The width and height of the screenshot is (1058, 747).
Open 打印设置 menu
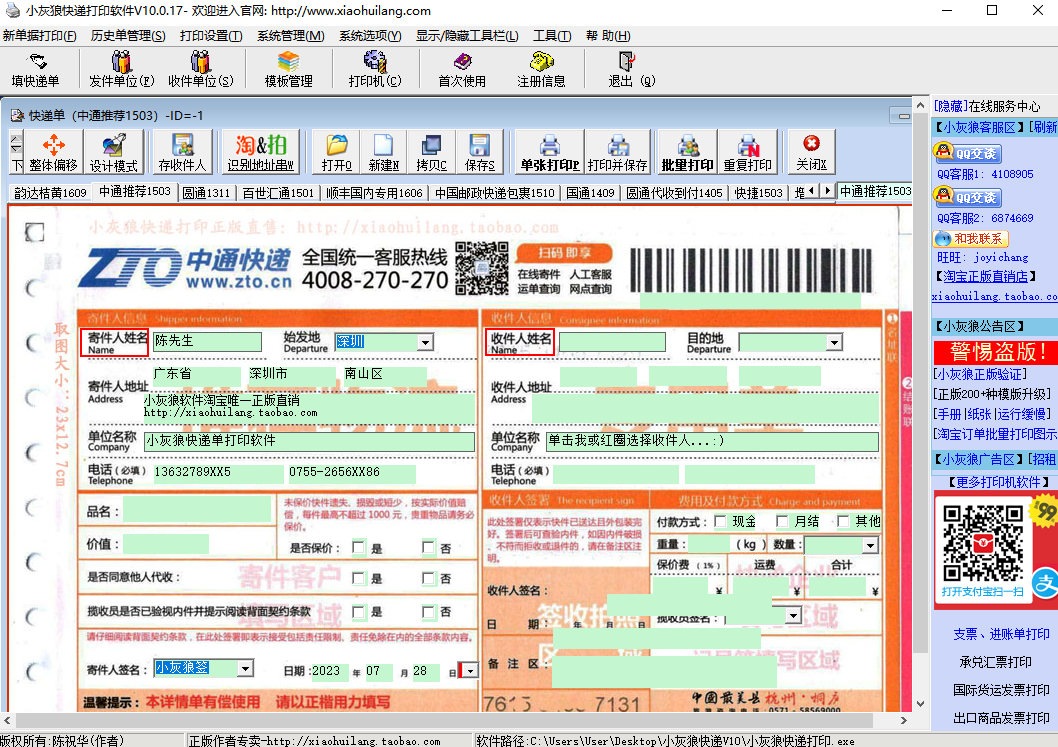point(211,36)
